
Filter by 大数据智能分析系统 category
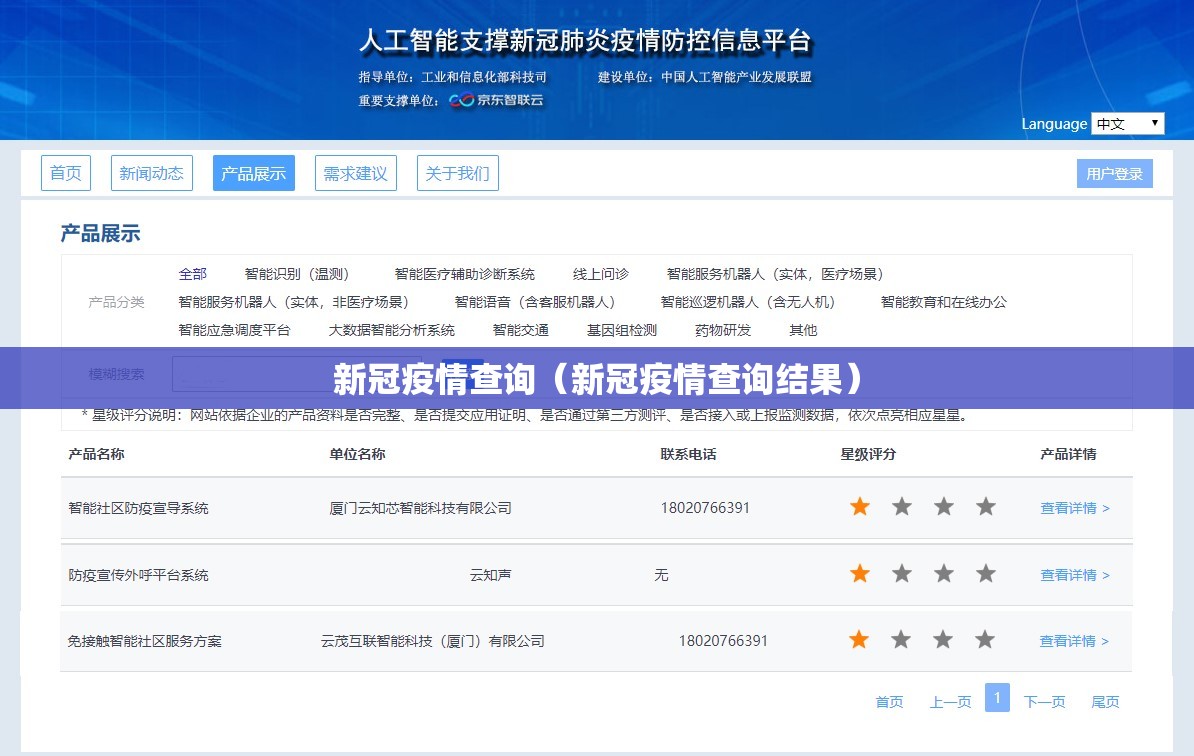pos(391,330)
